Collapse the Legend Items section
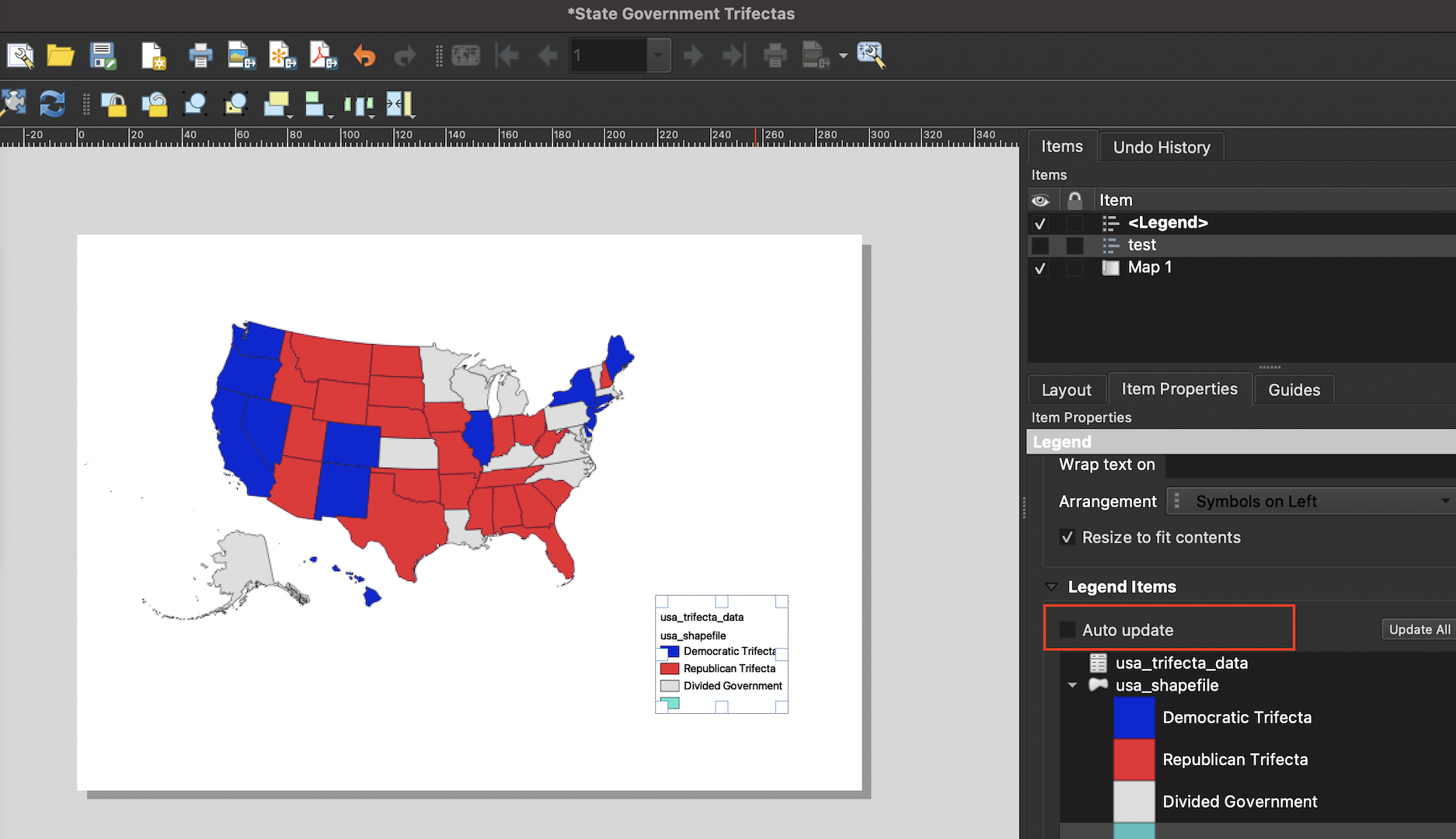Image resolution: width=1456 pixels, height=839 pixels. coord(1051,587)
